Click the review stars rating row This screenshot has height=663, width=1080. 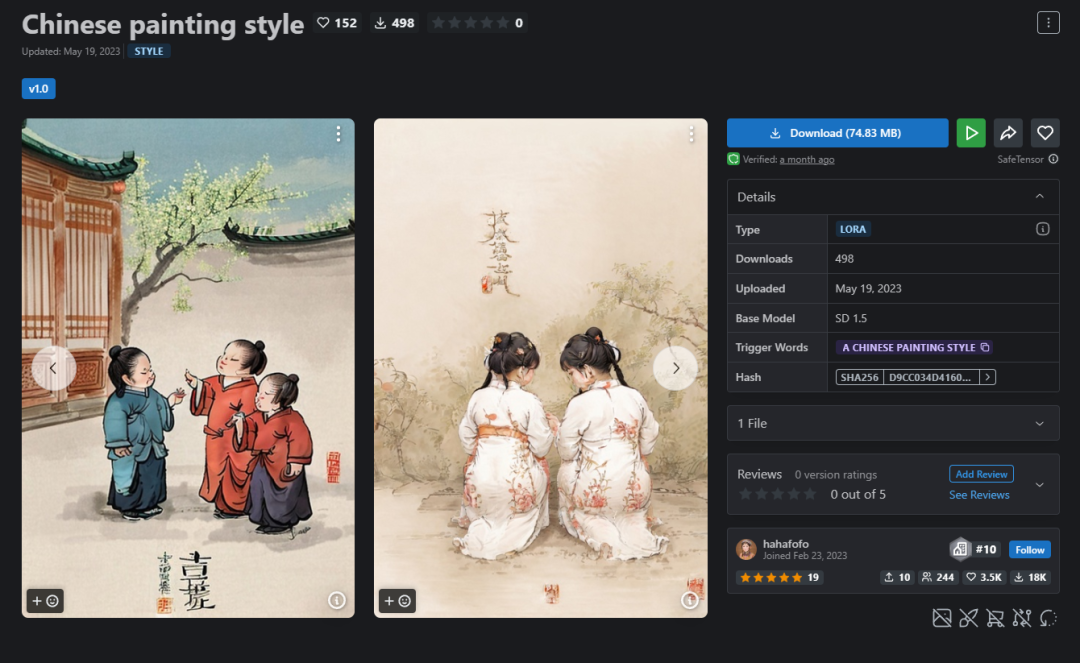coord(777,494)
